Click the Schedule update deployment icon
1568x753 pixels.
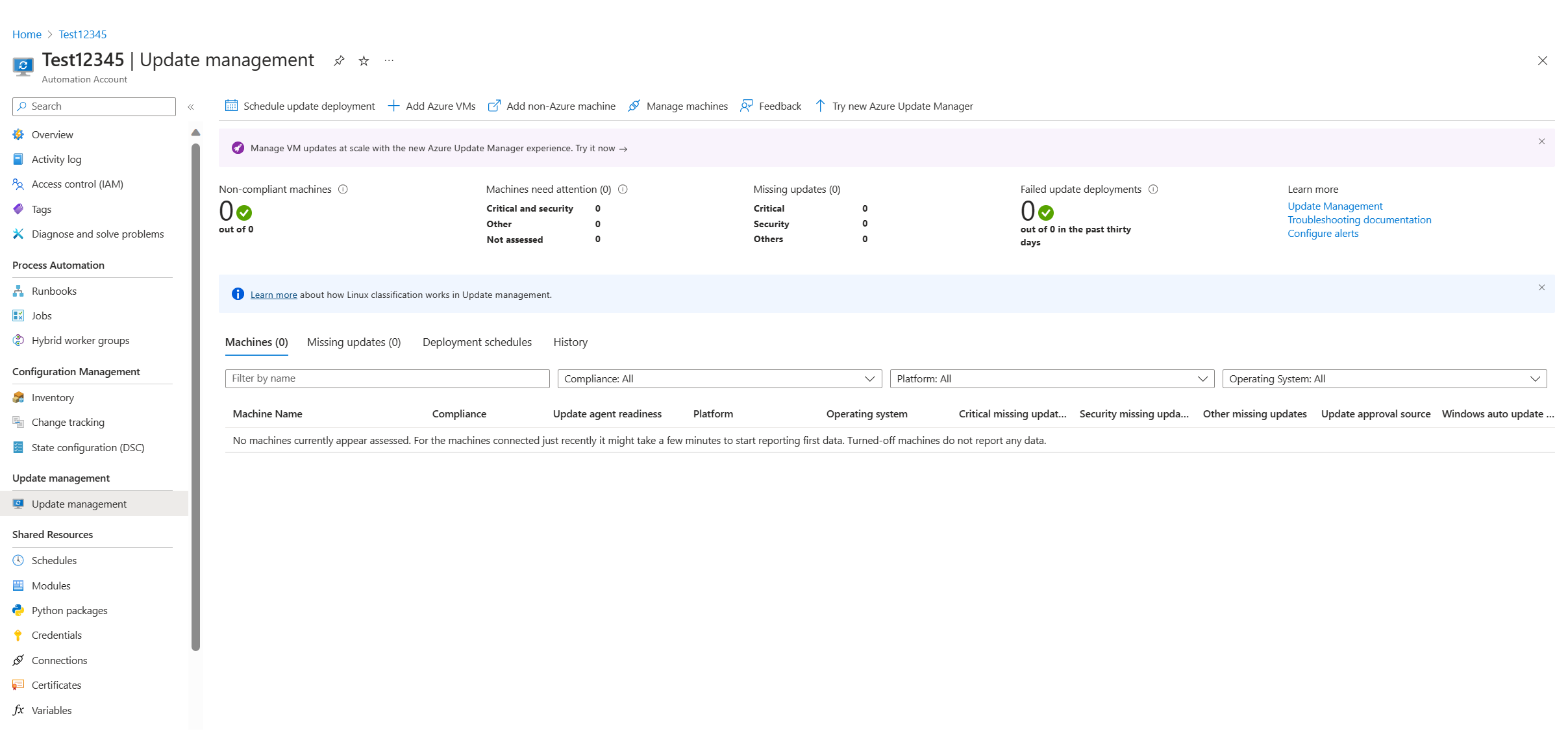tap(231, 106)
